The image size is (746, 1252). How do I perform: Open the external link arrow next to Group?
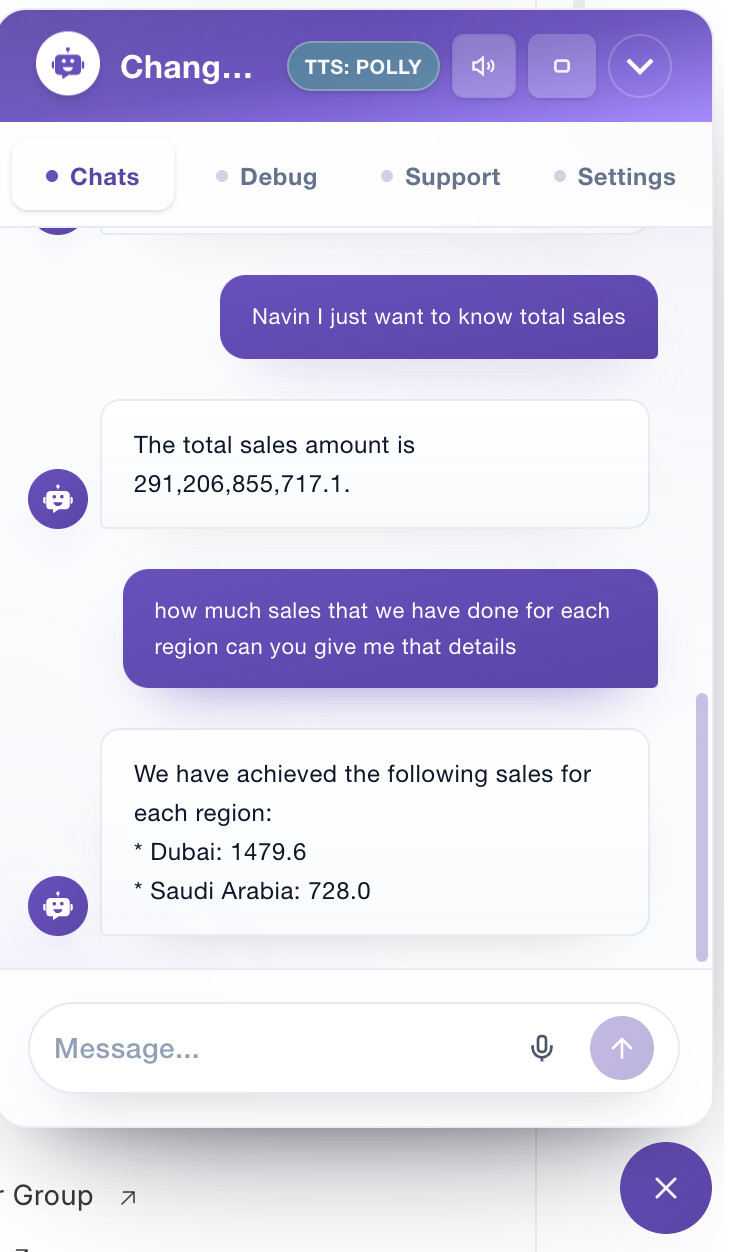point(128,1197)
